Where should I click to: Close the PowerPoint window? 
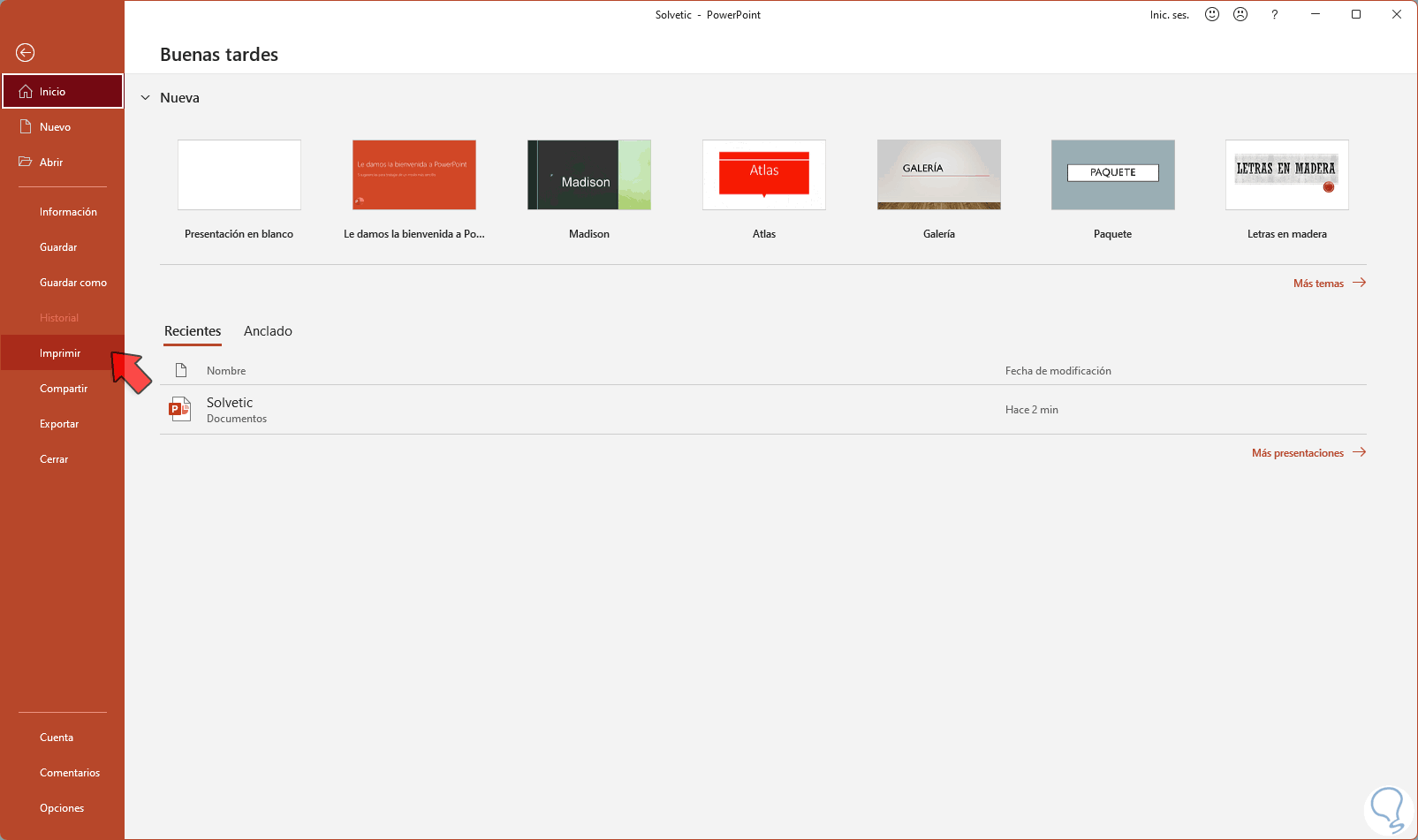click(x=1397, y=14)
